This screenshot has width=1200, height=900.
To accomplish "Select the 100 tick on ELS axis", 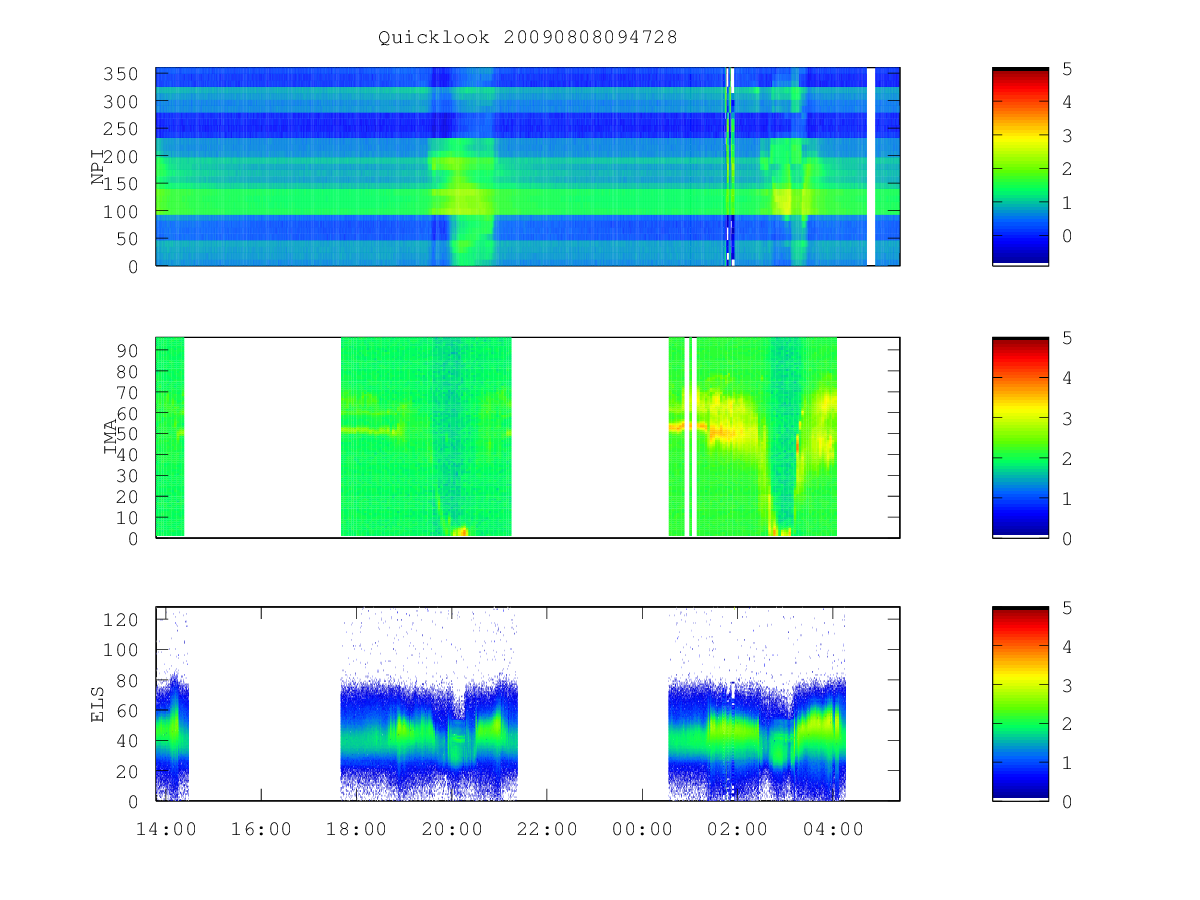I will pyautogui.click(x=124, y=649).
